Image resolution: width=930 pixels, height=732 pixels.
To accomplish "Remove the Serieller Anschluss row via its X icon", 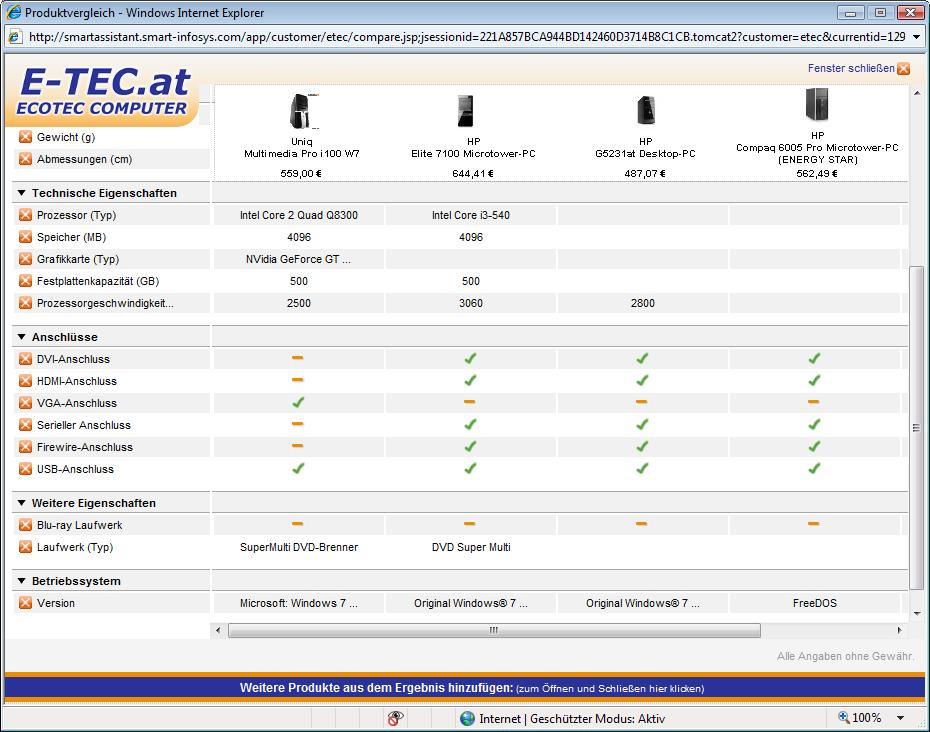I will click(25, 425).
